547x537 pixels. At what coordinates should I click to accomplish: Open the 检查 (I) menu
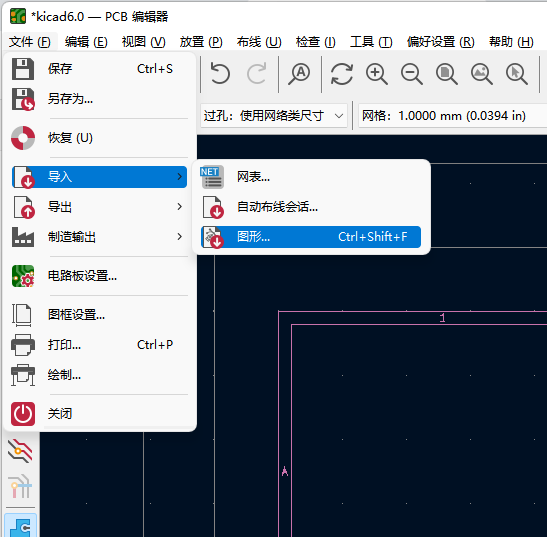click(315, 42)
